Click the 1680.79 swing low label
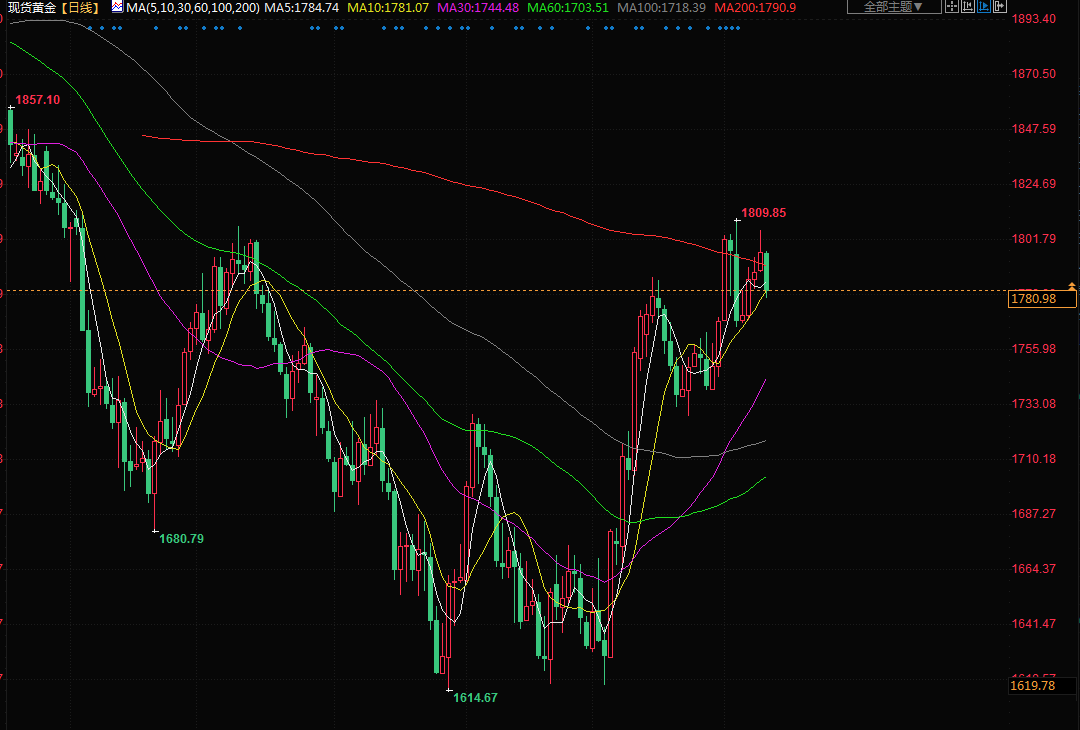The width and height of the screenshot is (1080, 730). tap(182, 539)
